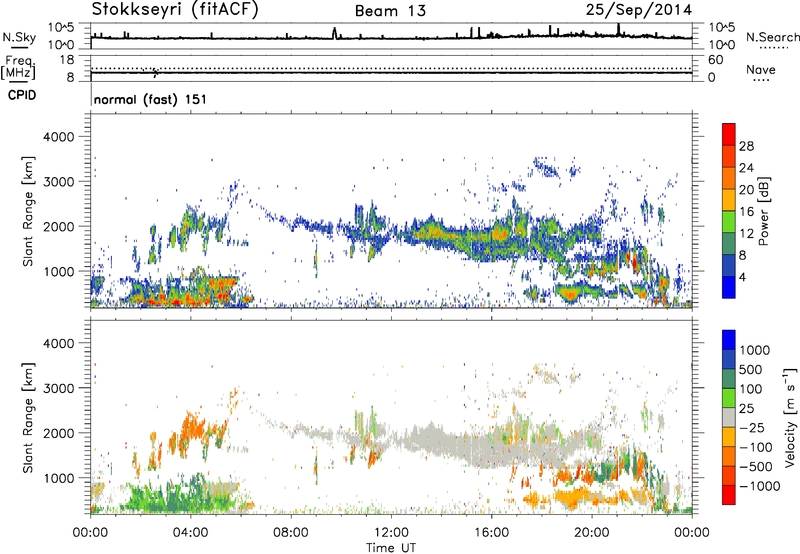Select the "CPID" row label
This screenshot has width=800, height=554.
click(x=22, y=95)
